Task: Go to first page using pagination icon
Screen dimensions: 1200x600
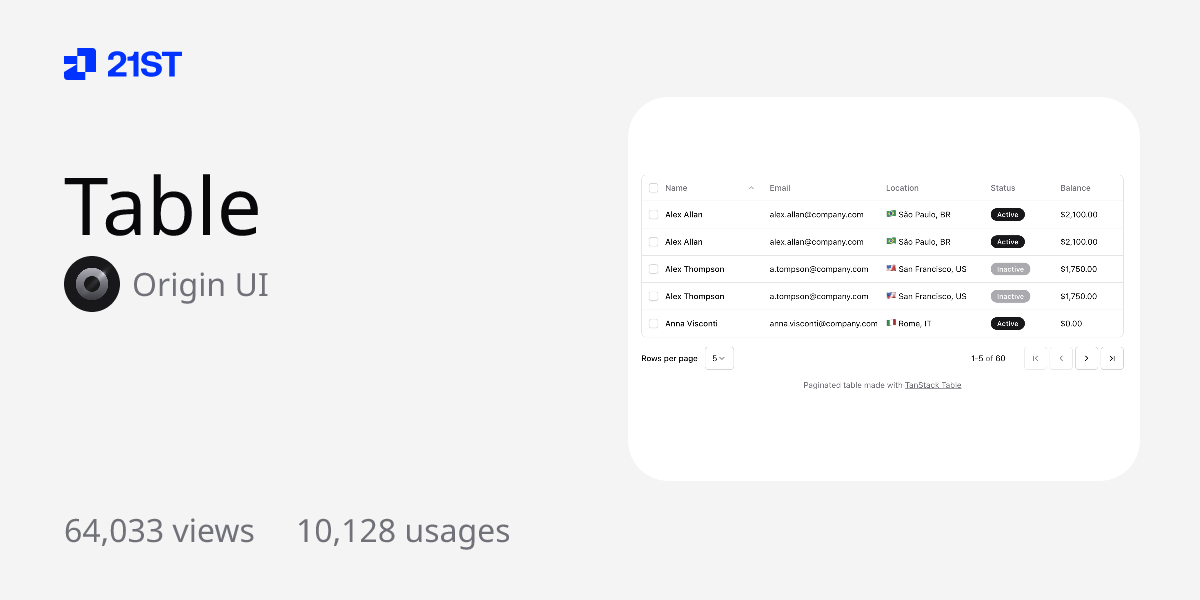Action: coord(1035,358)
